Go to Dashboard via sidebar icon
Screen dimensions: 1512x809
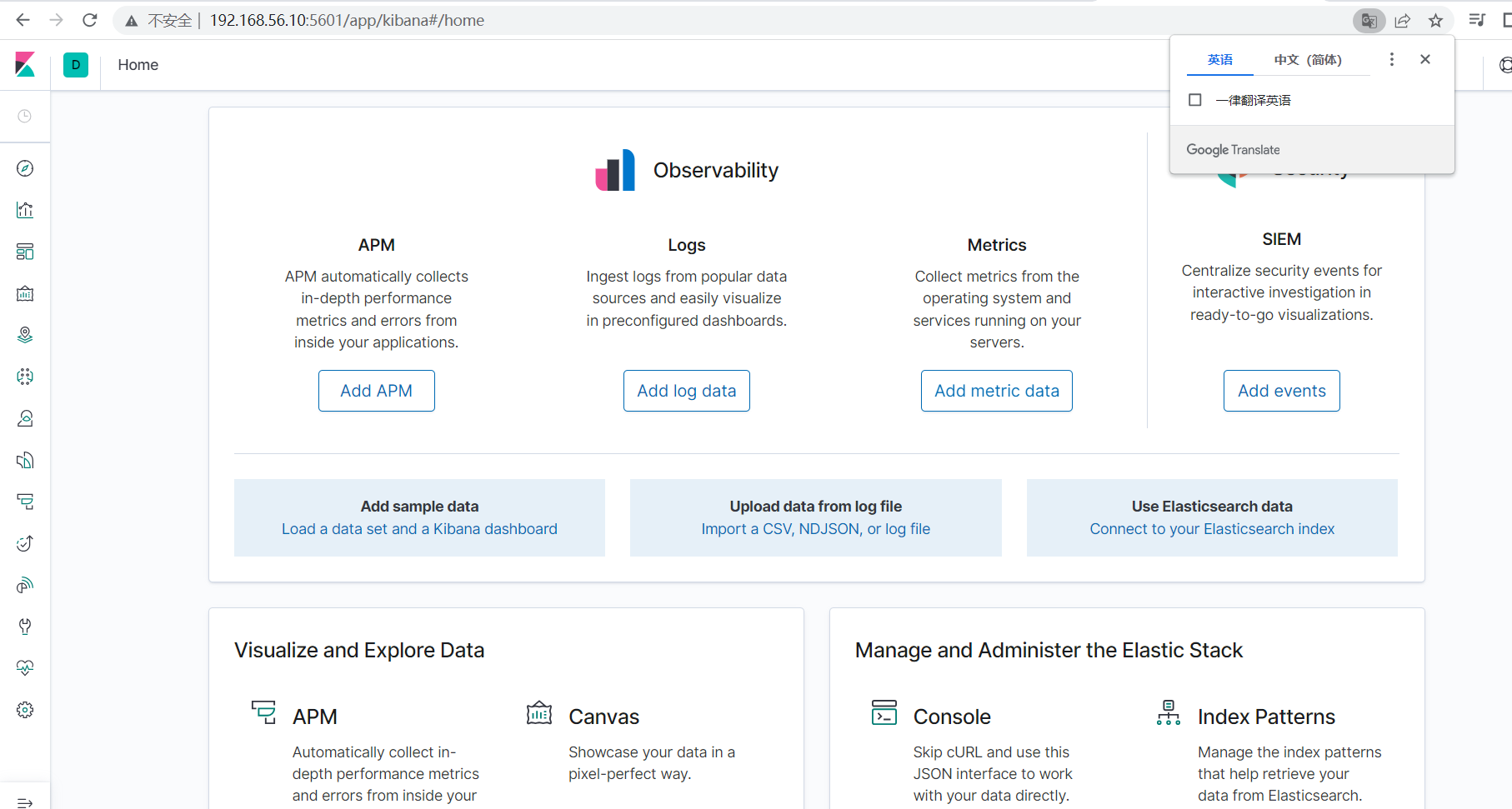[25, 252]
